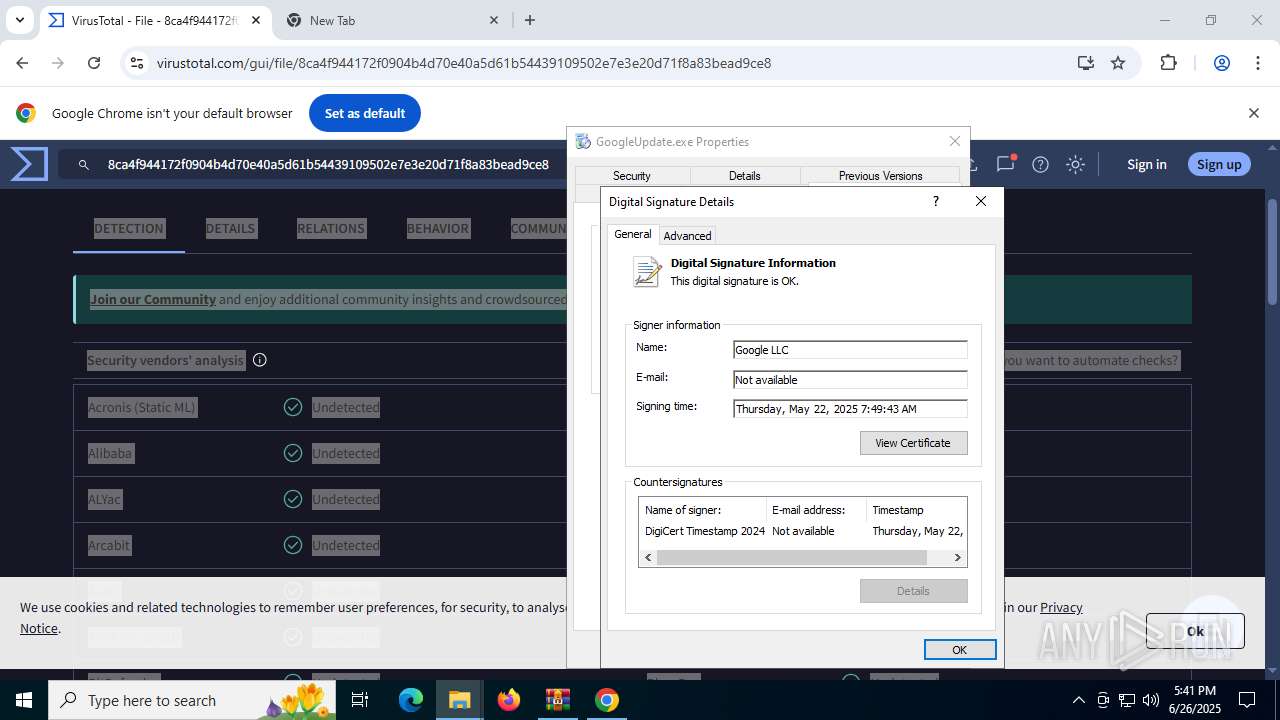This screenshot has height=720, width=1280.
Task: Open the Chrome extensions menu
Action: 1168,63
